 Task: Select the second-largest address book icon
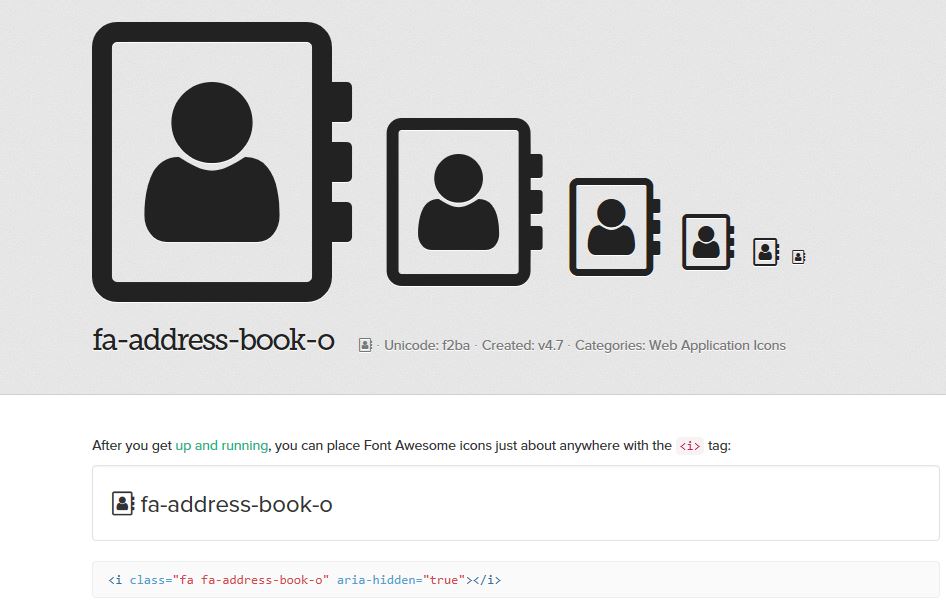click(460, 200)
